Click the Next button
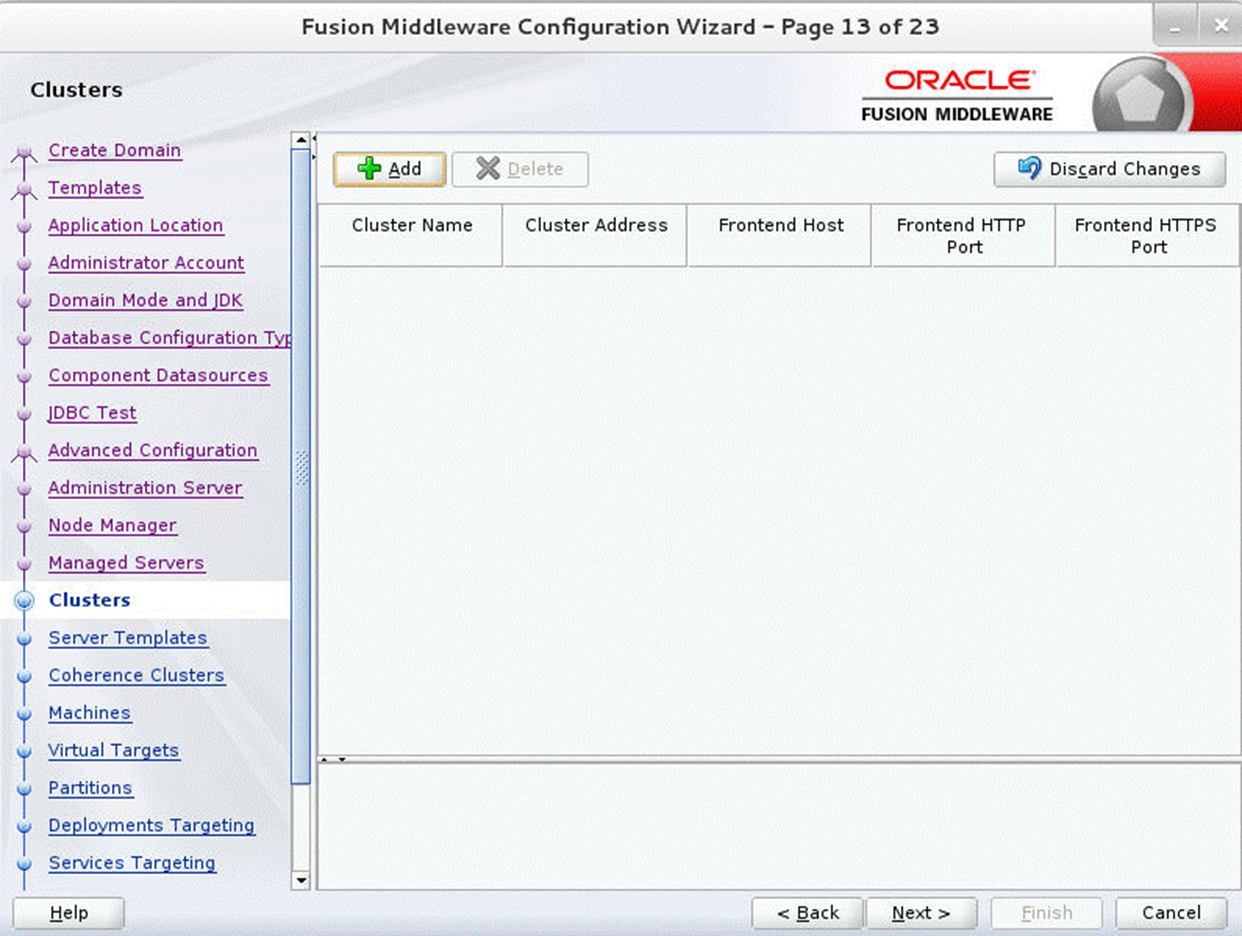 (x=921, y=913)
